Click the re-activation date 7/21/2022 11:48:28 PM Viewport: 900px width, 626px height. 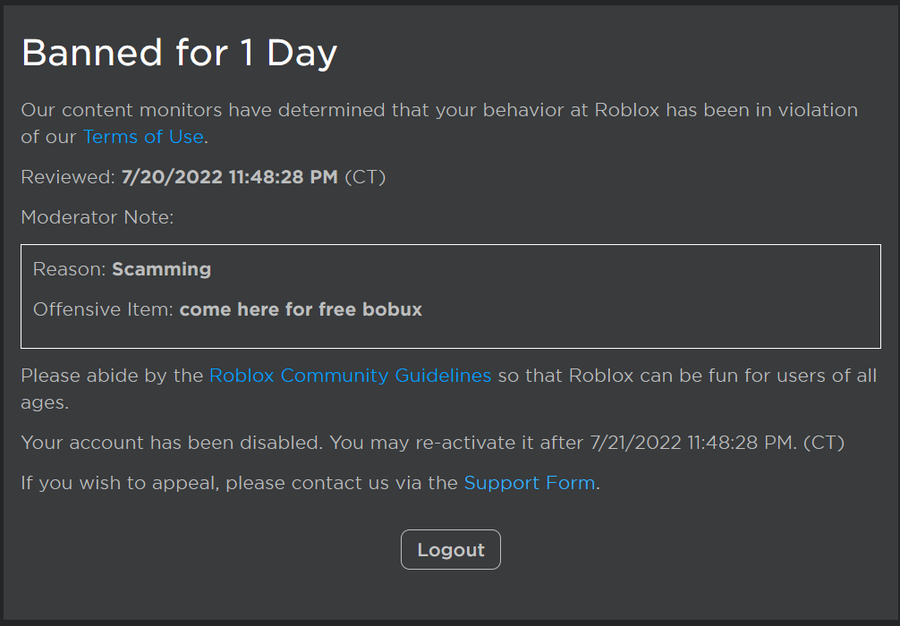[692, 442]
